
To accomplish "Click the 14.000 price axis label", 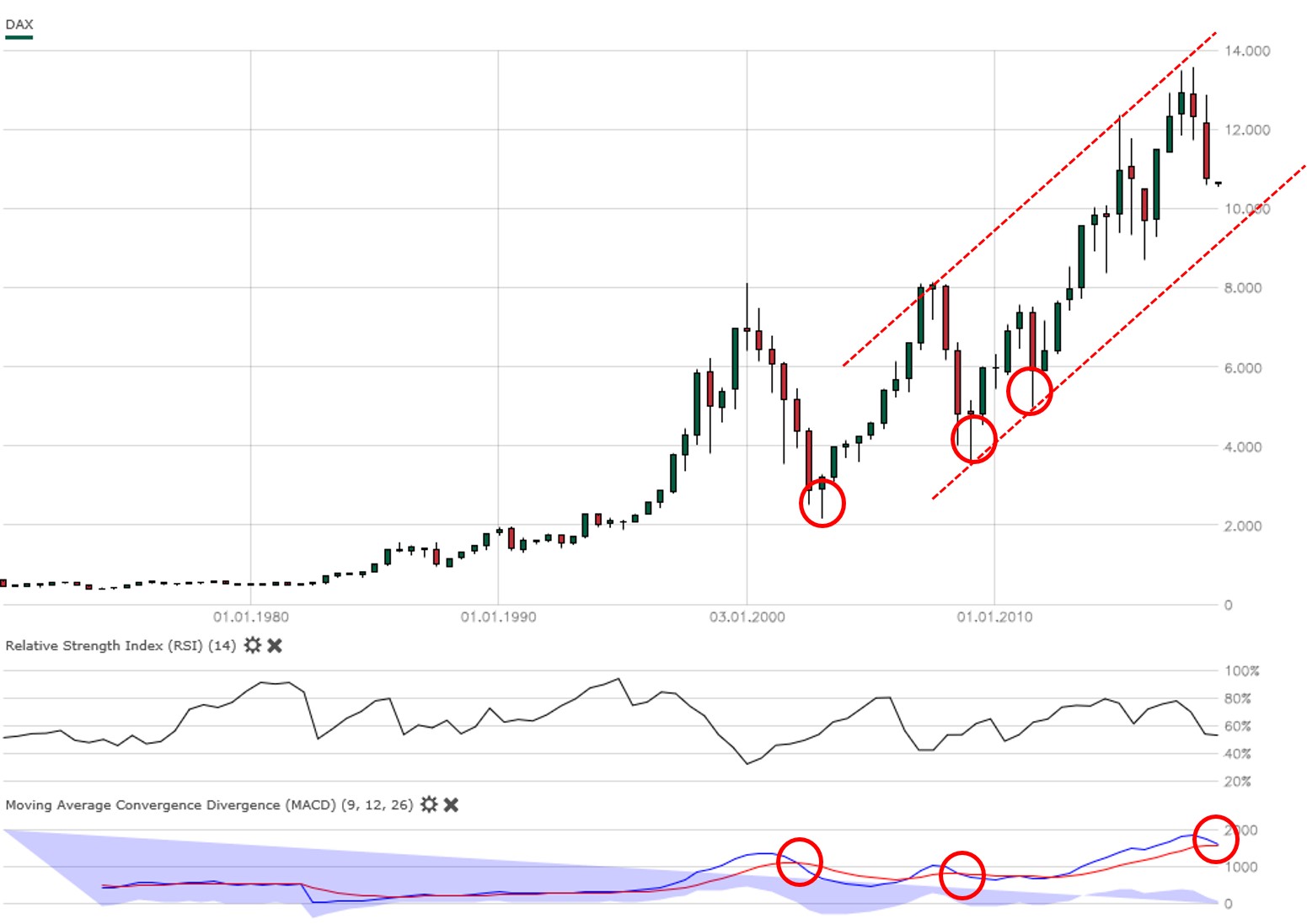I will 1247,51.
